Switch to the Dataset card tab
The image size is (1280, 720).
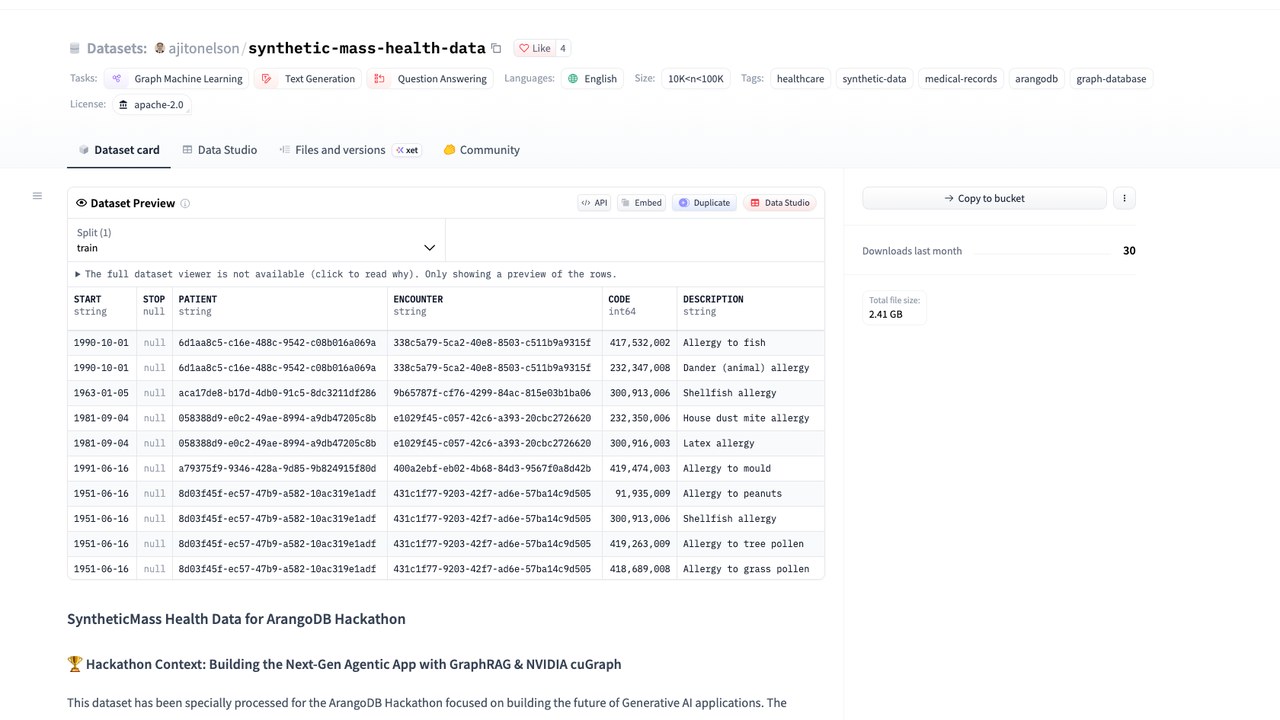(x=118, y=150)
